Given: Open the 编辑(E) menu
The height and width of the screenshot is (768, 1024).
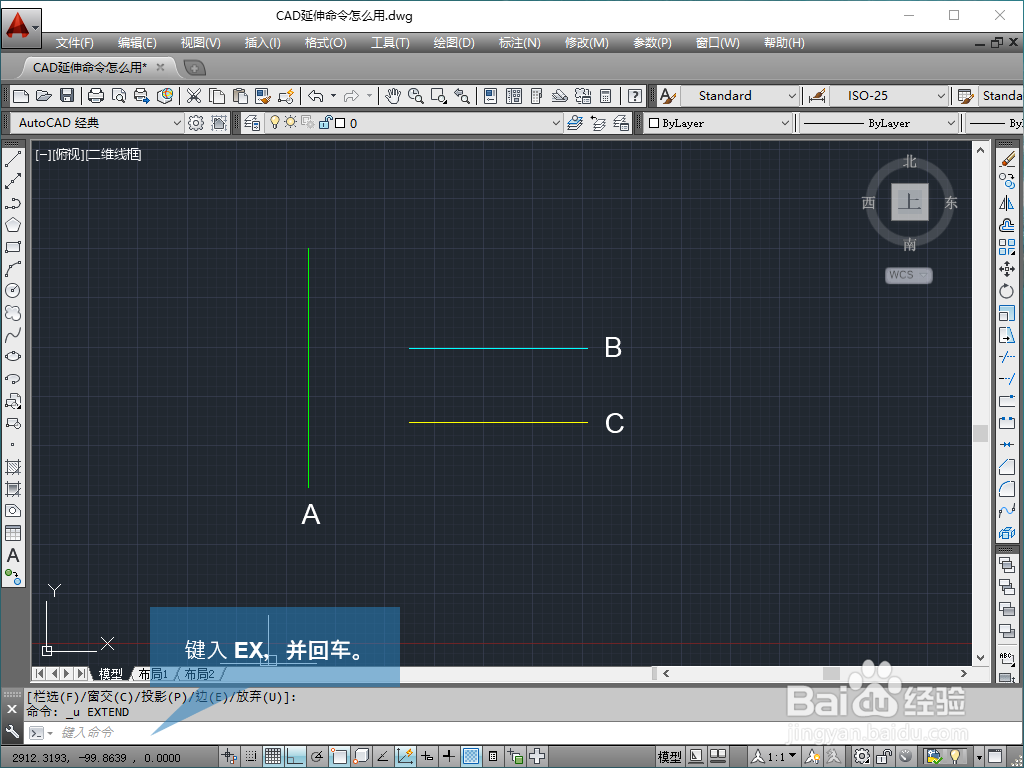Looking at the screenshot, I should coord(137,43).
